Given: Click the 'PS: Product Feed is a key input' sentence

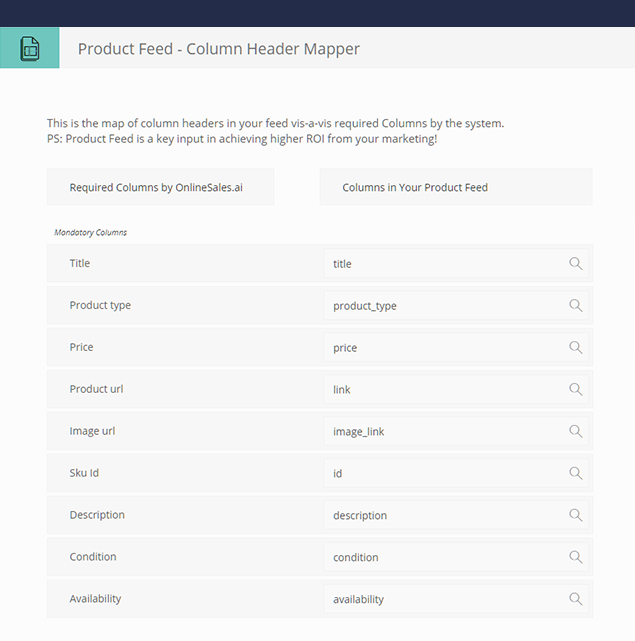Looking at the screenshot, I should (242, 139).
